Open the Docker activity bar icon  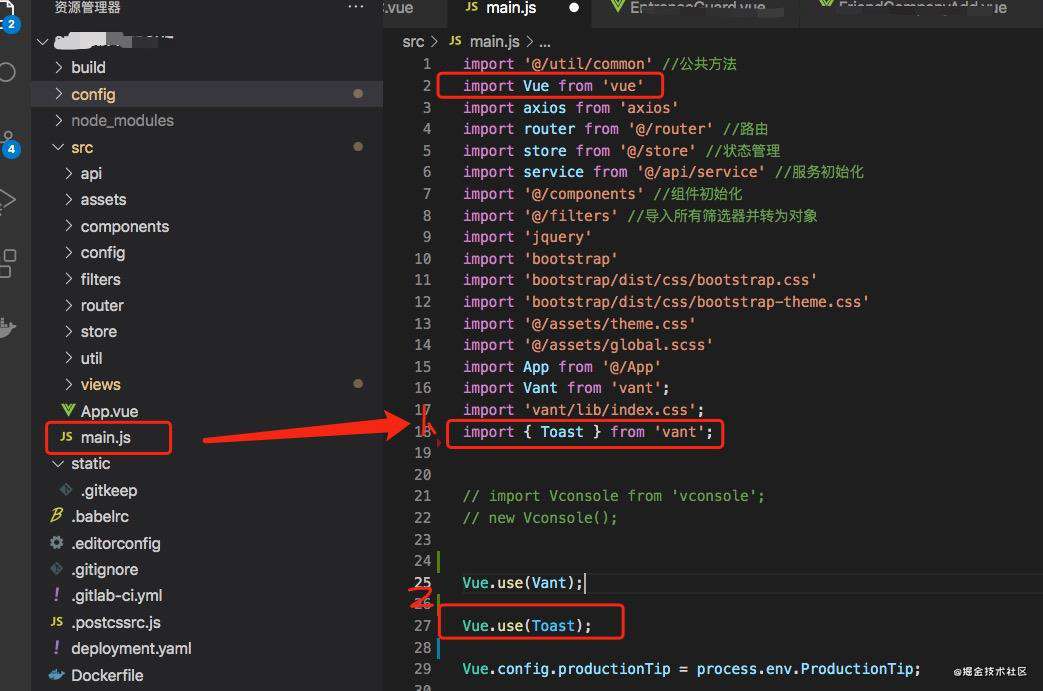(x=7, y=327)
